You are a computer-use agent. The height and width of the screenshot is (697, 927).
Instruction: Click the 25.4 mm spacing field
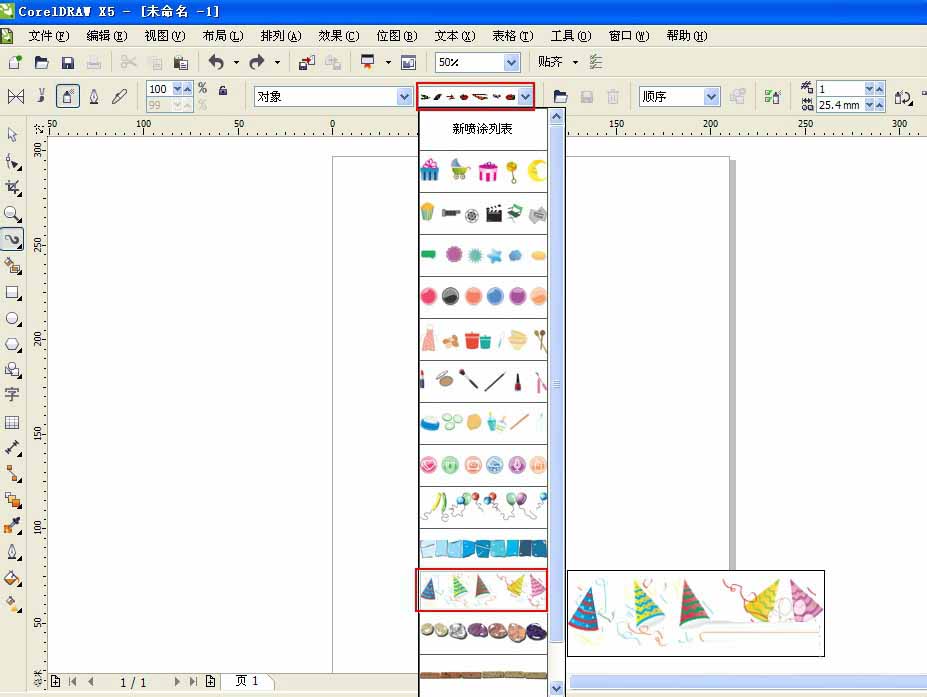840,105
